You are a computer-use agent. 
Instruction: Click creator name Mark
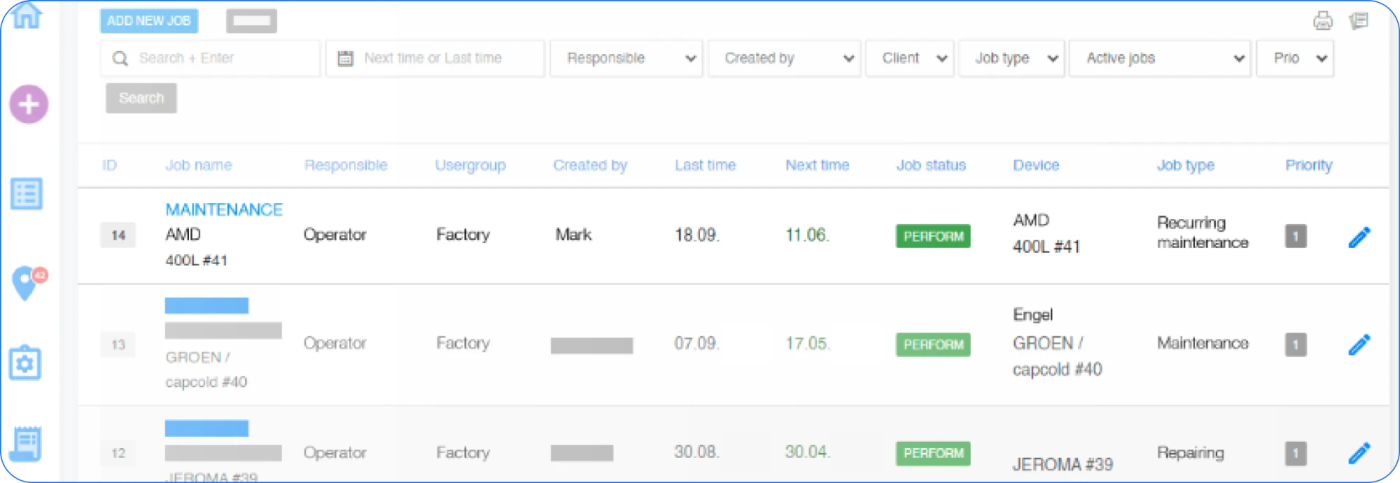[573, 235]
